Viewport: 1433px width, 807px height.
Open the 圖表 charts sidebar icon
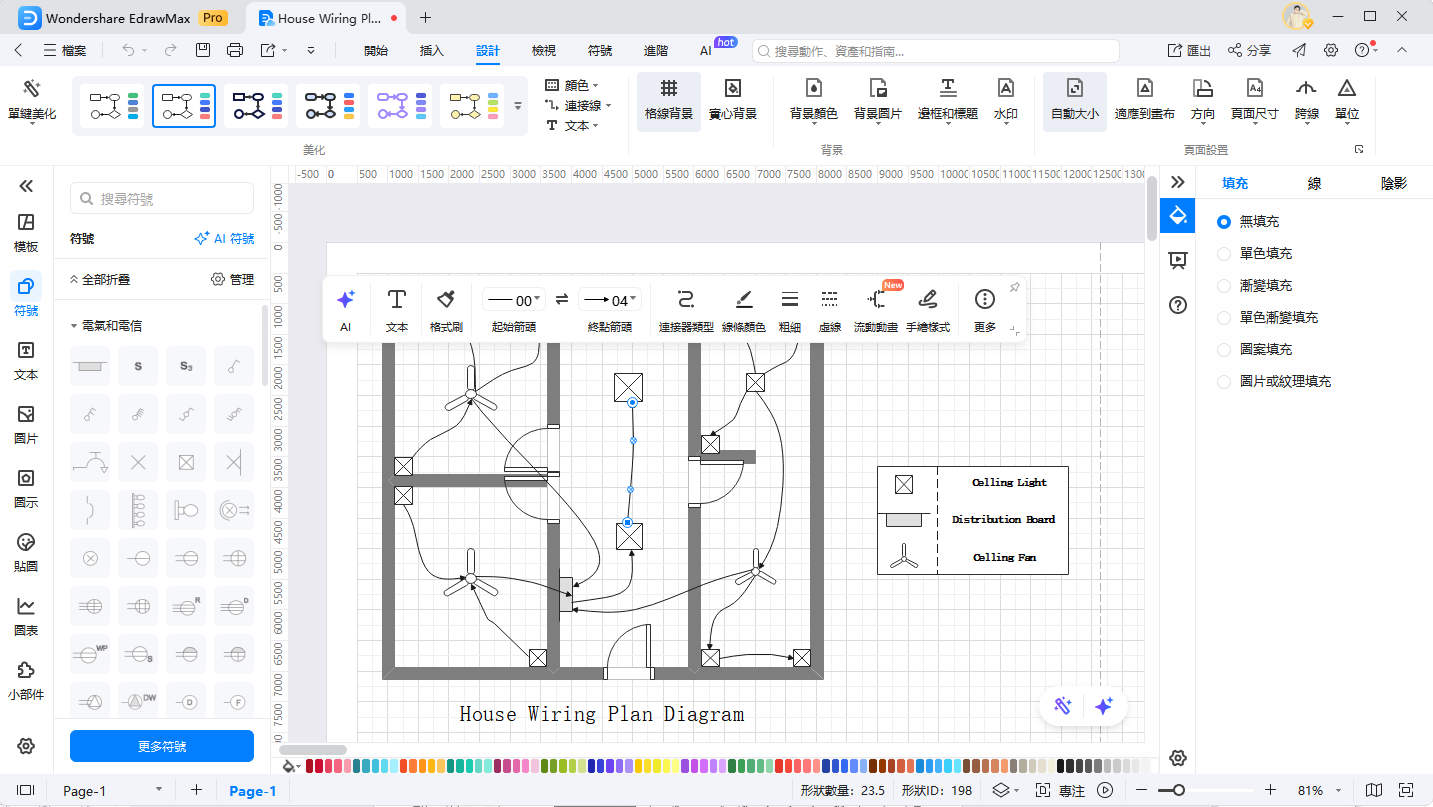pyautogui.click(x=26, y=616)
